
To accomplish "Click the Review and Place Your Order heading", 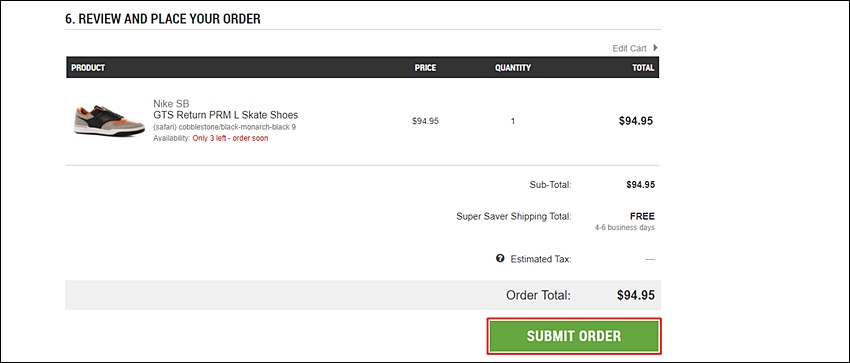I will [163, 19].
